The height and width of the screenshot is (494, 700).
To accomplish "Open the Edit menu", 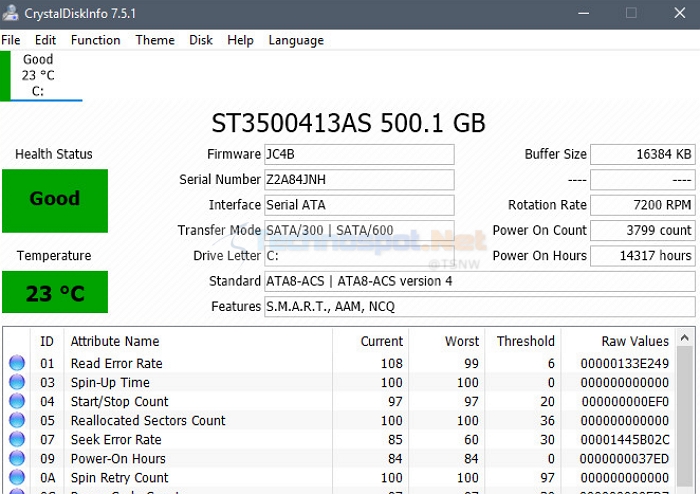I will pyautogui.click(x=46, y=40).
